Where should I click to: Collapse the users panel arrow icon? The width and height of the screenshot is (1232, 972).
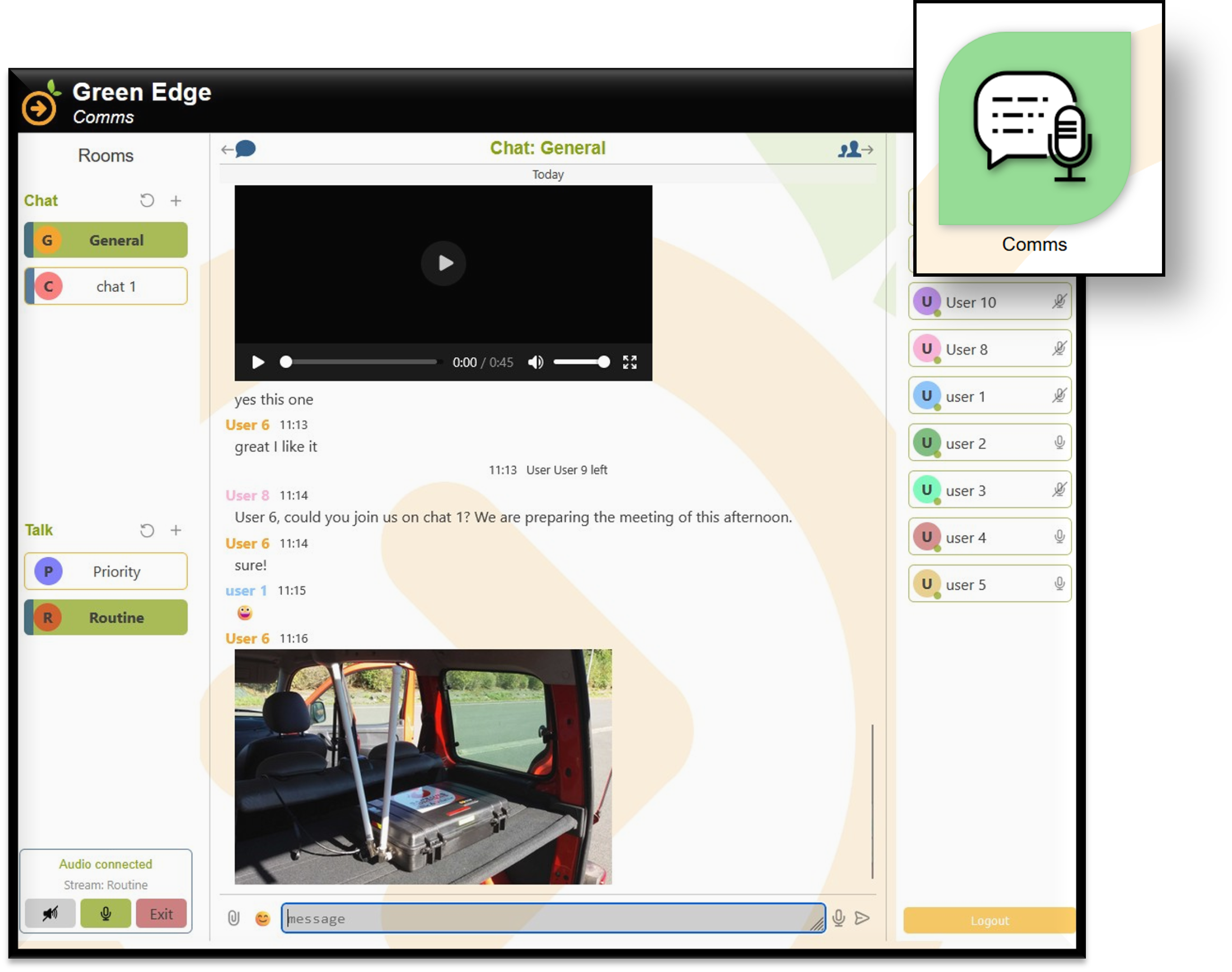click(855, 149)
